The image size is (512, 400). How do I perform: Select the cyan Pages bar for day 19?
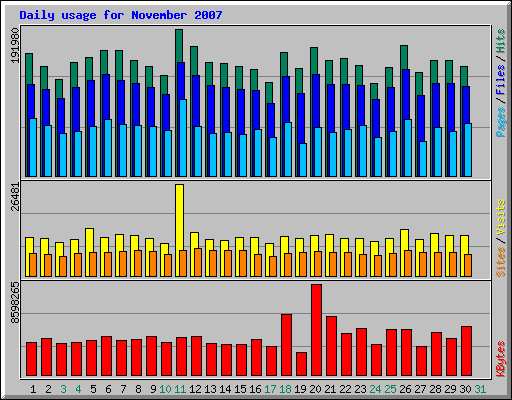point(303,160)
